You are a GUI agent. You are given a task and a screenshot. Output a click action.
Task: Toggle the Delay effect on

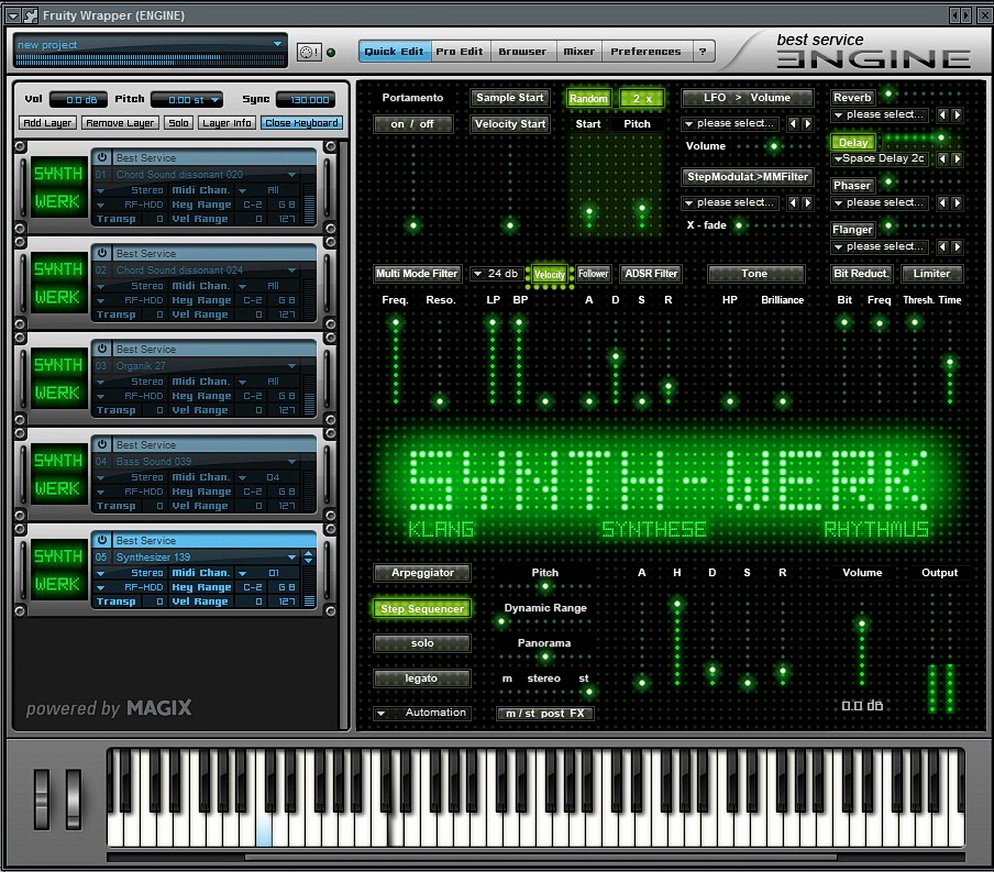coord(853,143)
